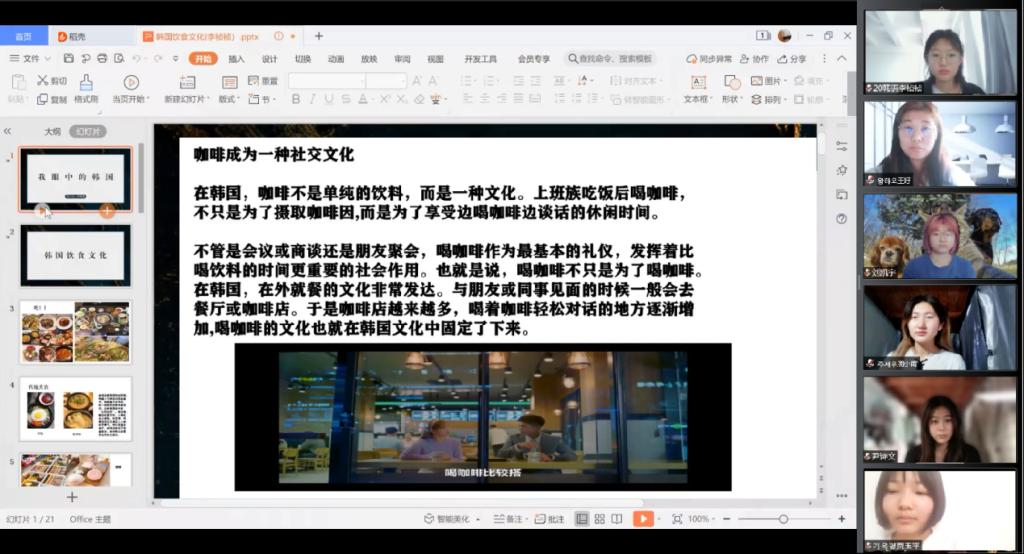This screenshot has width=1024, height=554.
Task: Expand the New Slide (新建幻灯片) dropdown
Action: pyautogui.click(x=188, y=99)
